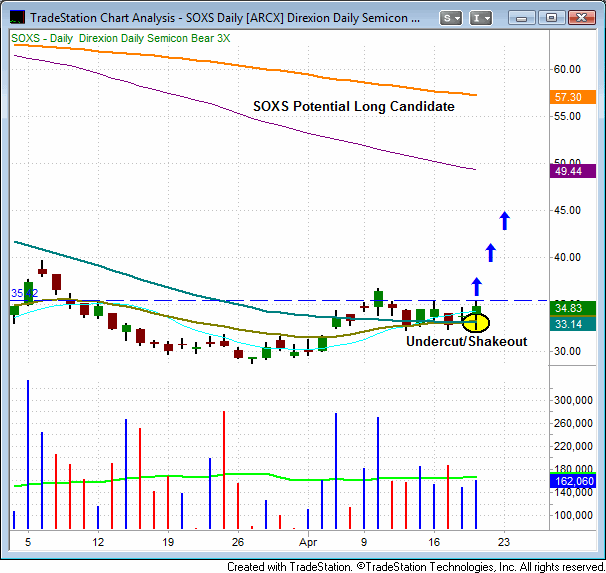
Task: Minimize the Chart Analysis window
Action: (x=521, y=18)
